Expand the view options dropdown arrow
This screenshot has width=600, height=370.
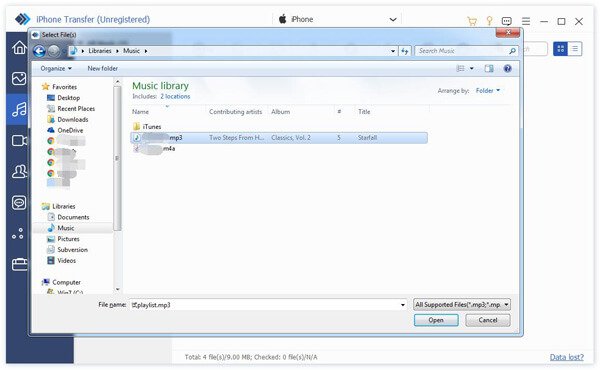point(471,68)
